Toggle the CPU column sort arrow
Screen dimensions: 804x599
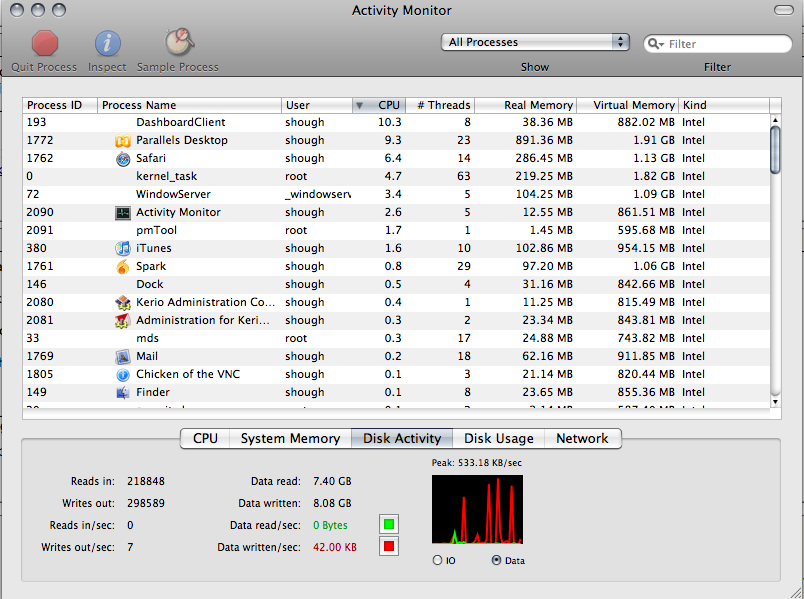[359, 105]
